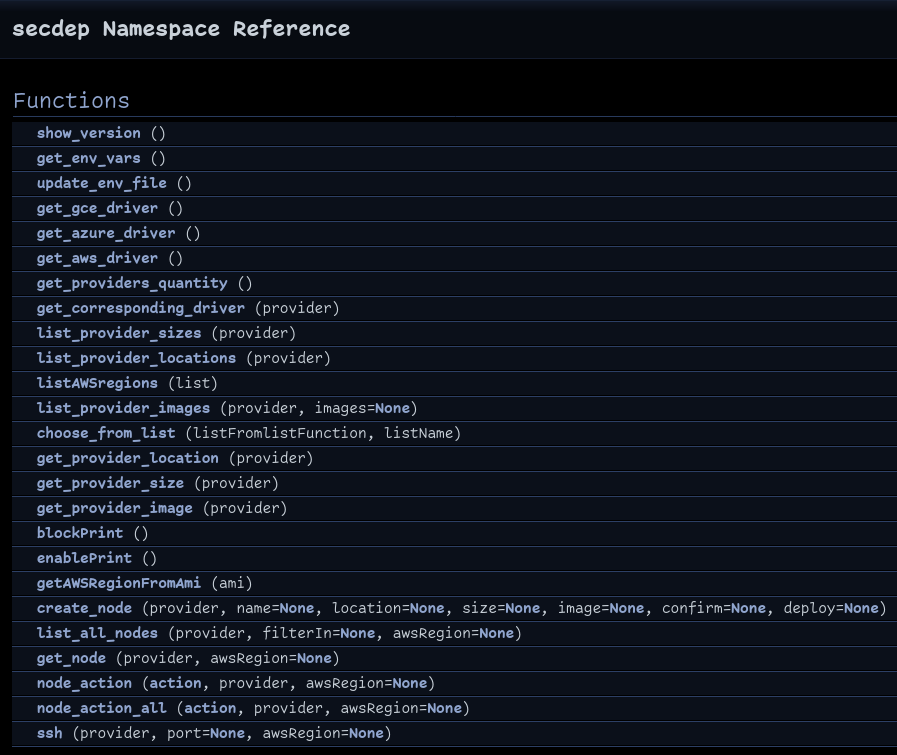
Task: Open the show_version function link
Action: point(88,133)
